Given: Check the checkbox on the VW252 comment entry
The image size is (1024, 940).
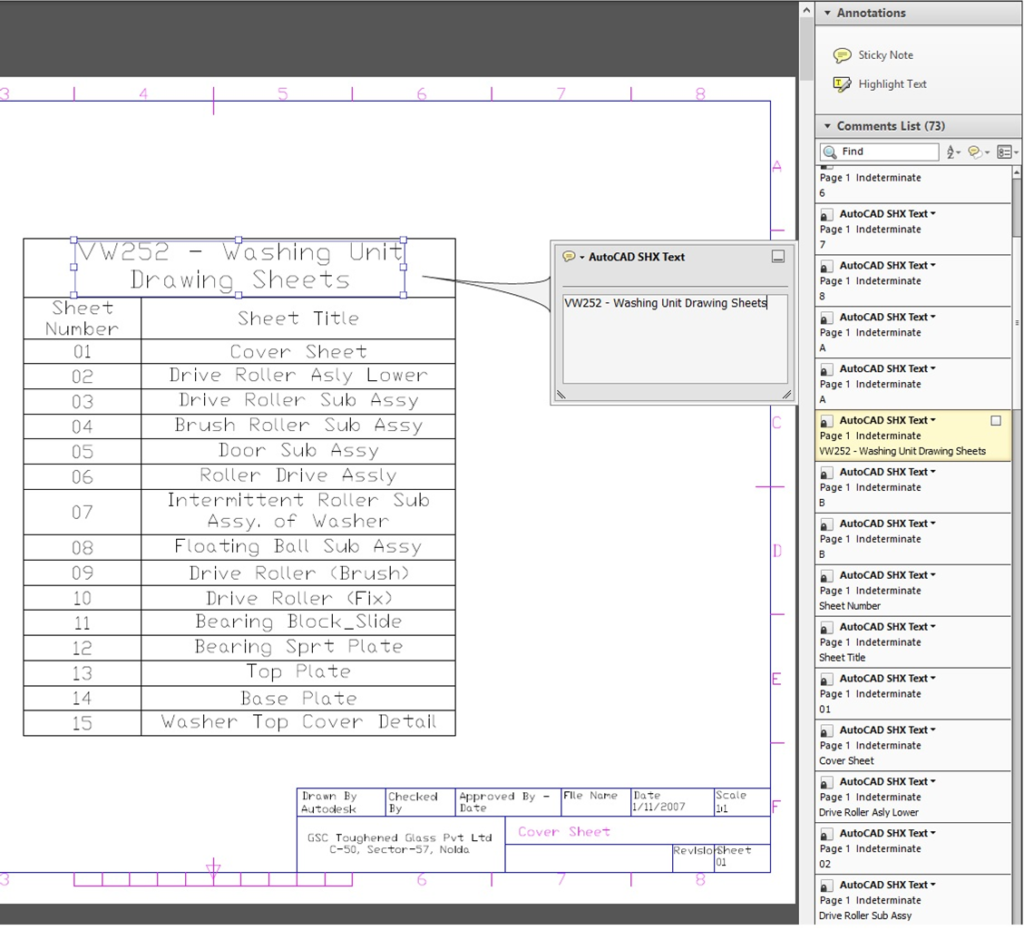Looking at the screenshot, I should tap(996, 420).
